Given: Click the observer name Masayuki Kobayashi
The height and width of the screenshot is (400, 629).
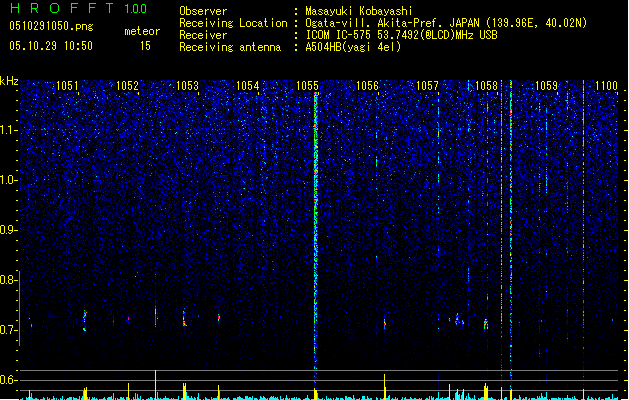Looking at the screenshot, I should [359, 11].
